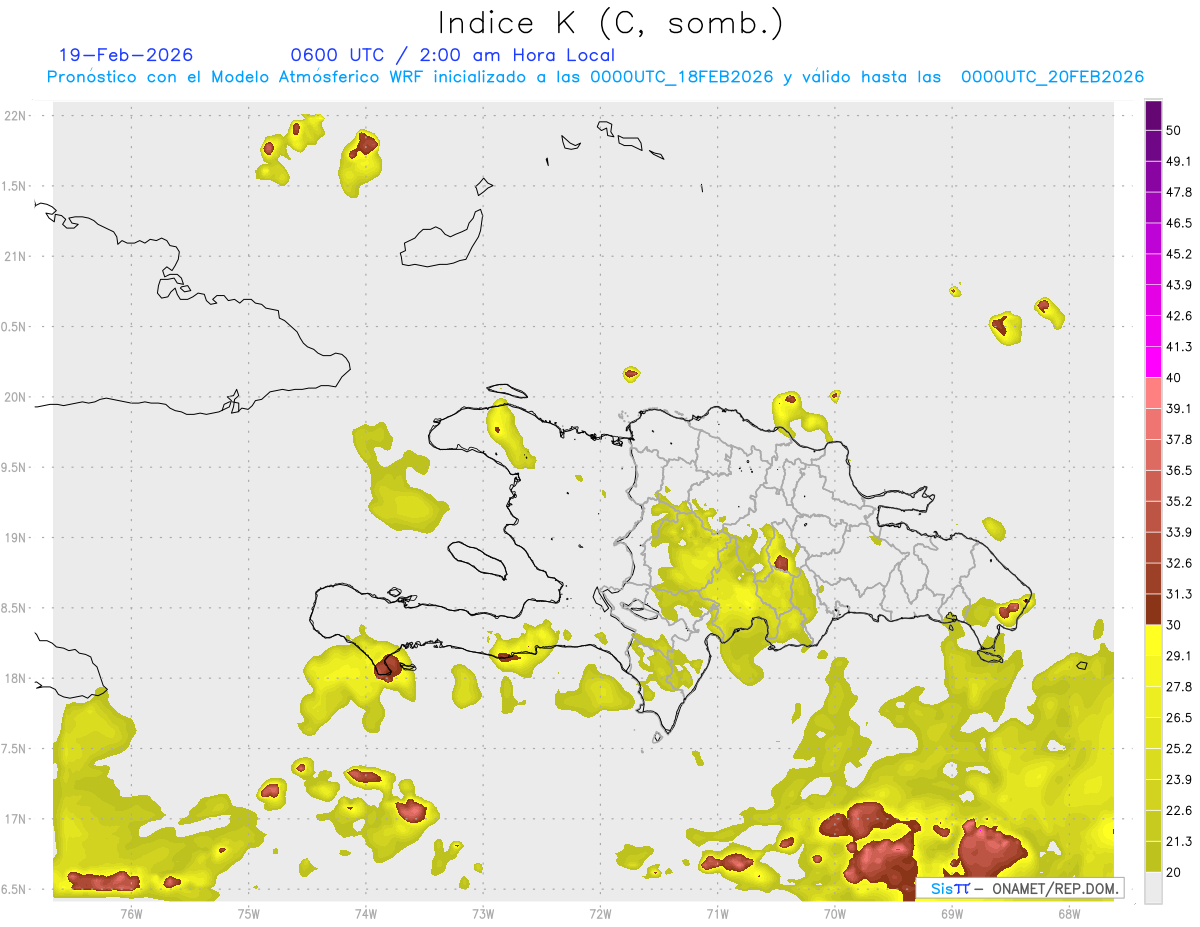The height and width of the screenshot is (927, 1200).
Task: Click the colorbar value '31.3'
Action: click(x=1179, y=594)
